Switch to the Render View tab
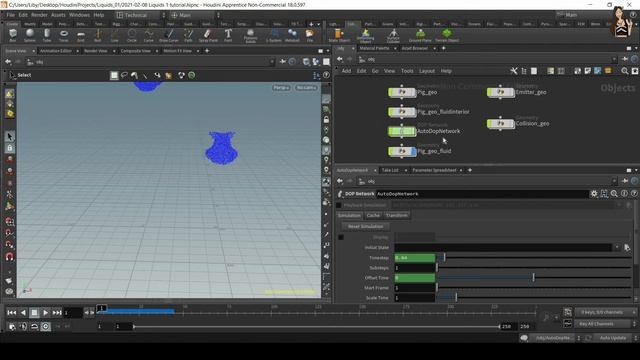 pos(96,51)
